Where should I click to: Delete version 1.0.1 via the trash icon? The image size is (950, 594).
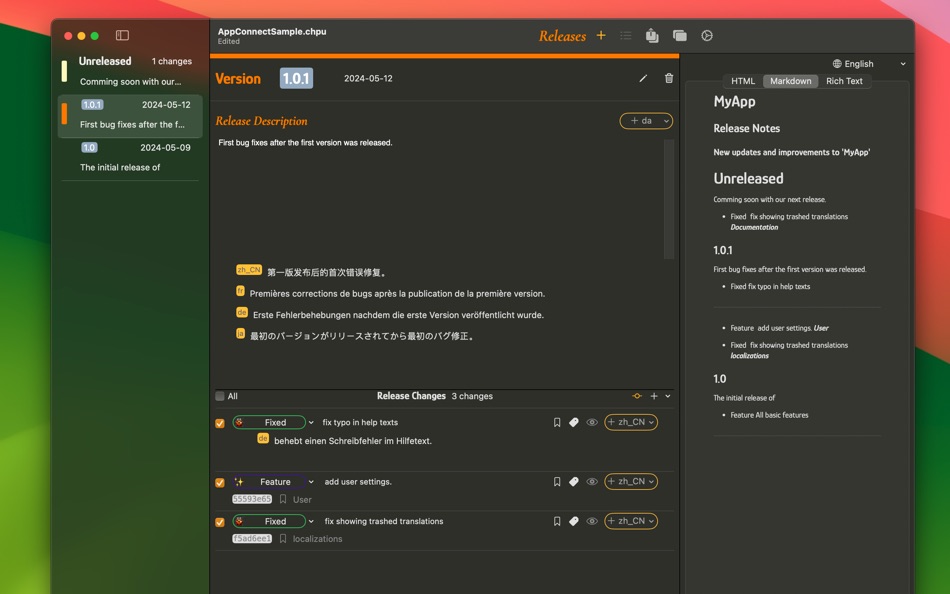pos(668,78)
